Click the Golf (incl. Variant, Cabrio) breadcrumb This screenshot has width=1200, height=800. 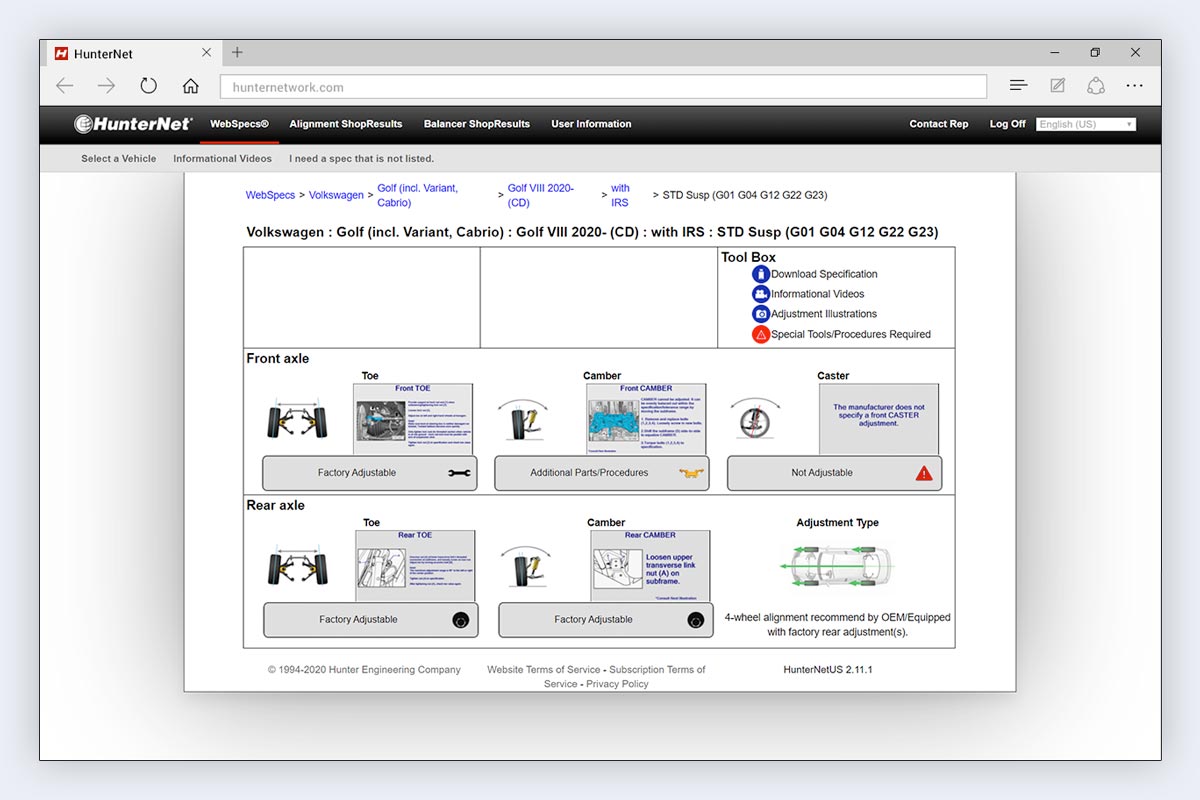tap(418, 195)
